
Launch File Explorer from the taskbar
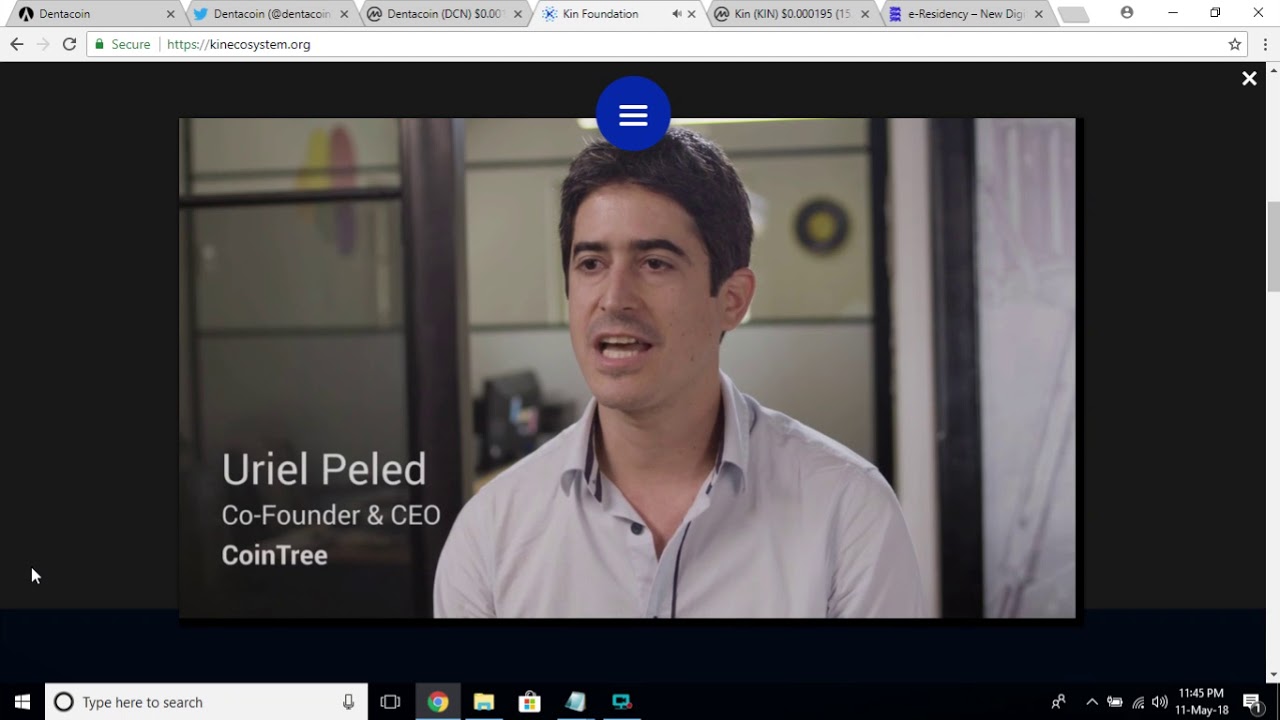pos(483,702)
